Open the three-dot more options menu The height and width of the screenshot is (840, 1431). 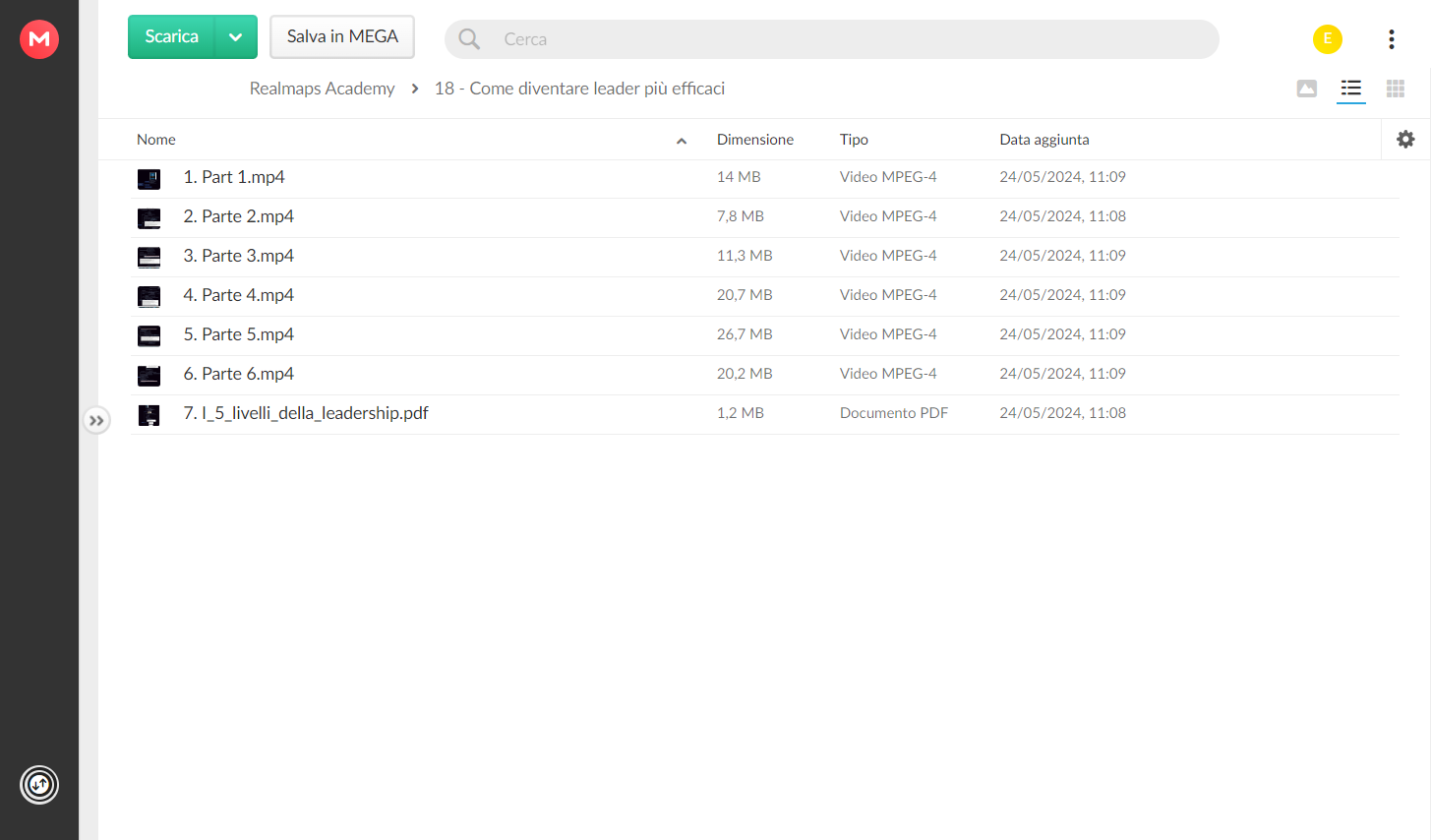point(1391,39)
